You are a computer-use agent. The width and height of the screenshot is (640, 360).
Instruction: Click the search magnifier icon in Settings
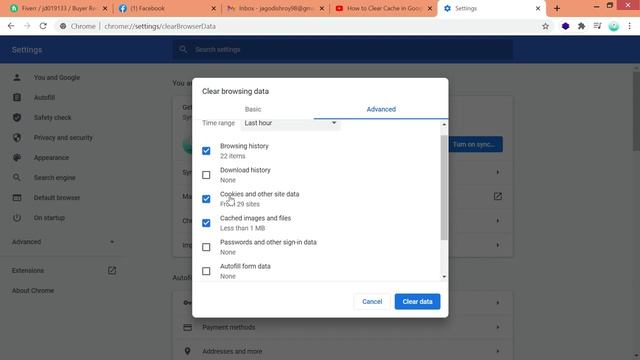click(183, 49)
